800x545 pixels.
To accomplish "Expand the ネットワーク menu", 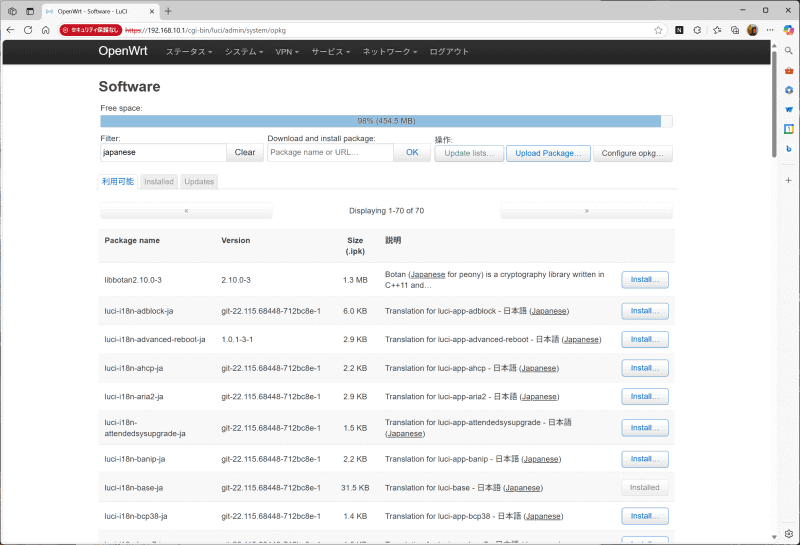I will pyautogui.click(x=389, y=52).
